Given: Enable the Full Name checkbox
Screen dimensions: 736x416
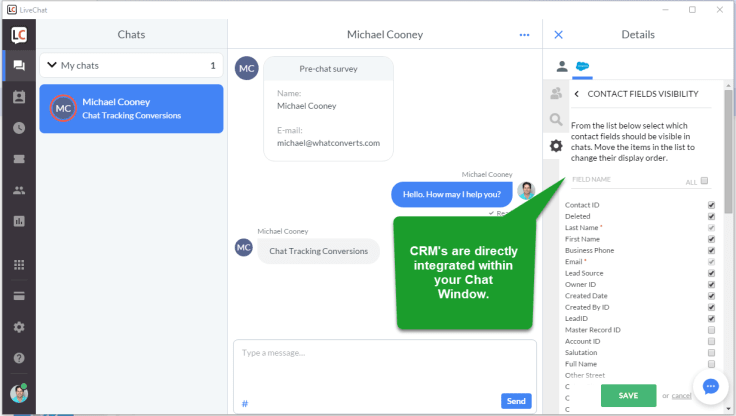Looking at the screenshot, I should coord(711,364).
